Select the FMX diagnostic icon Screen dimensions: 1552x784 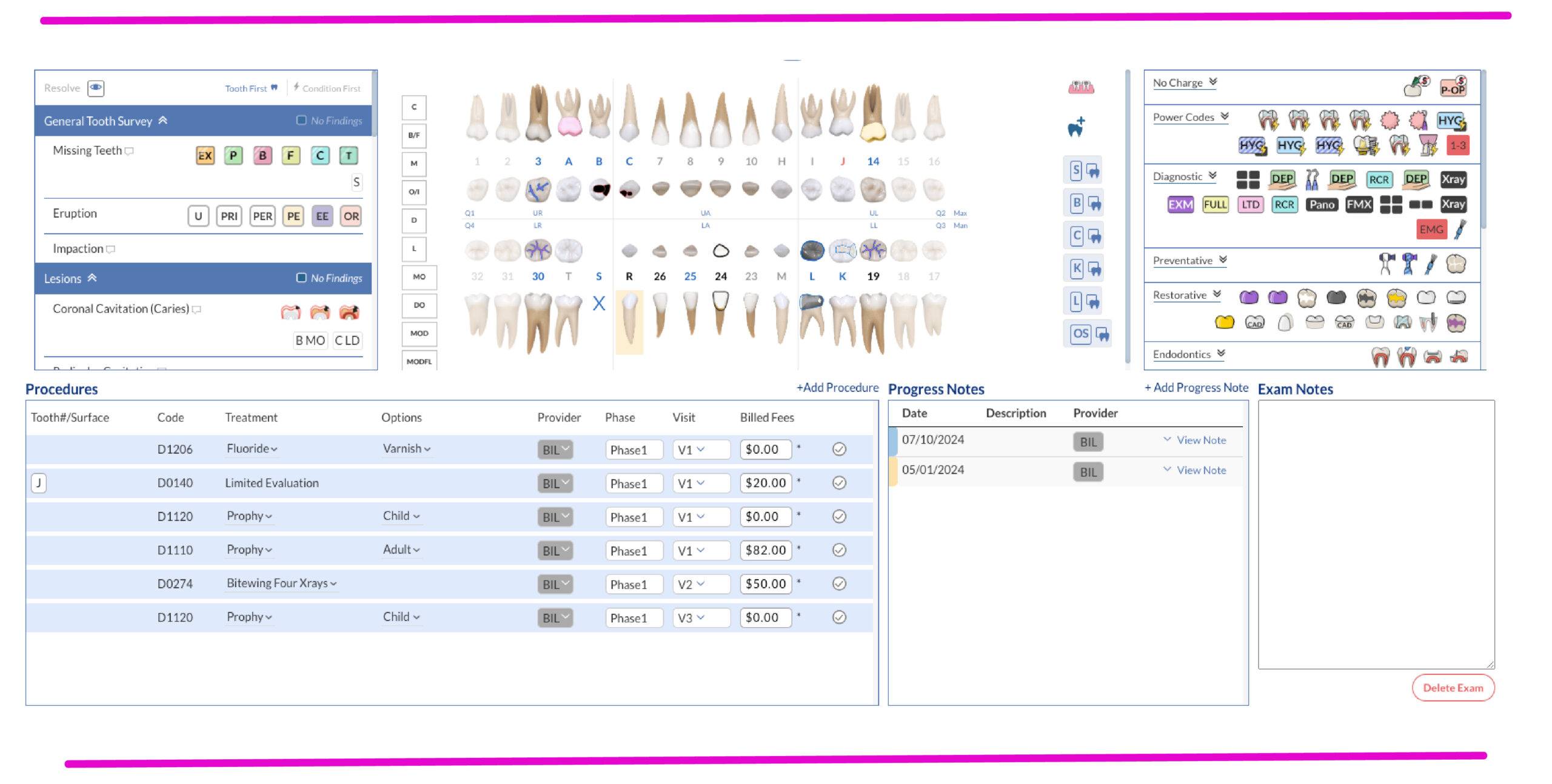(x=1358, y=205)
